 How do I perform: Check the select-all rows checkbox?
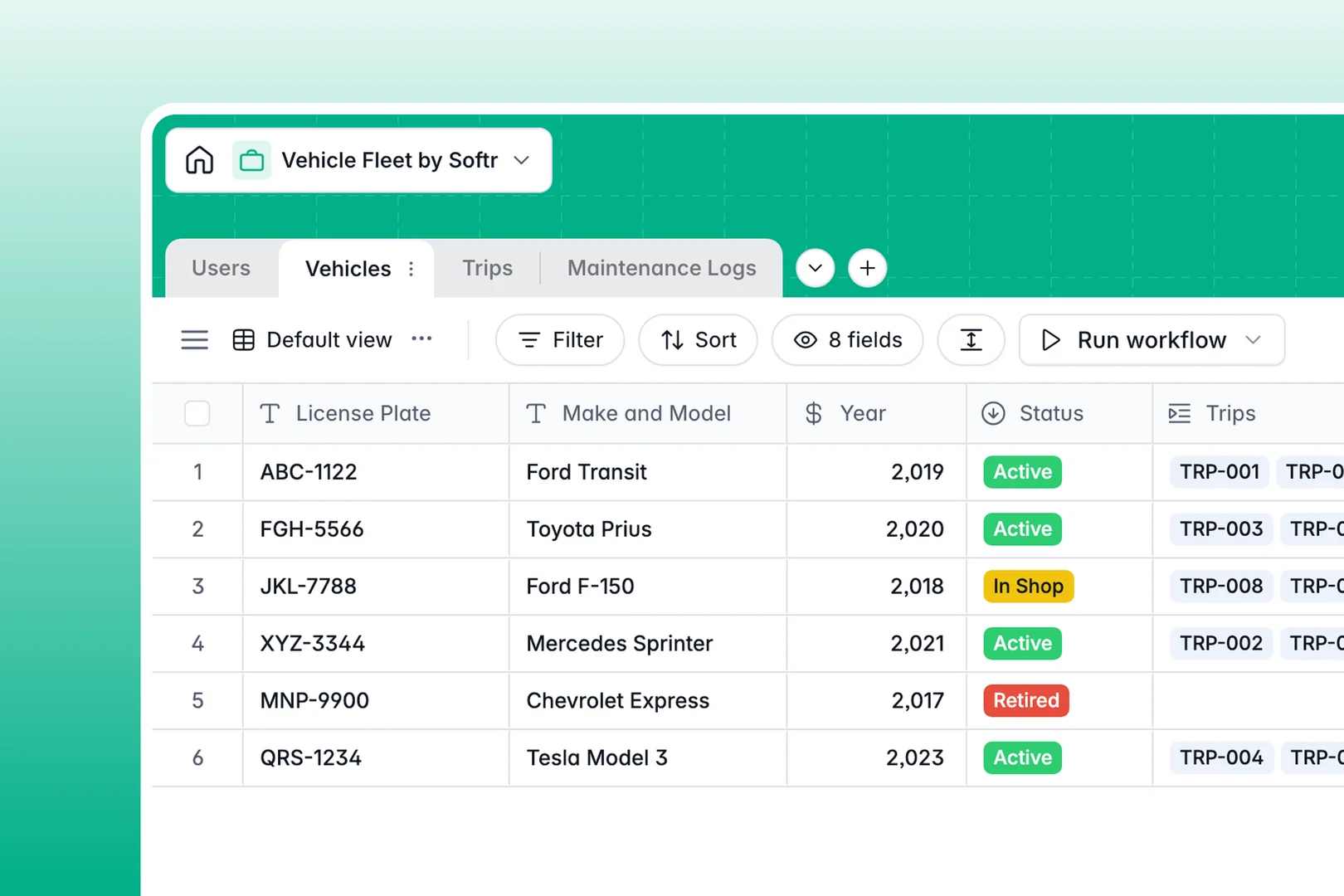click(x=197, y=413)
